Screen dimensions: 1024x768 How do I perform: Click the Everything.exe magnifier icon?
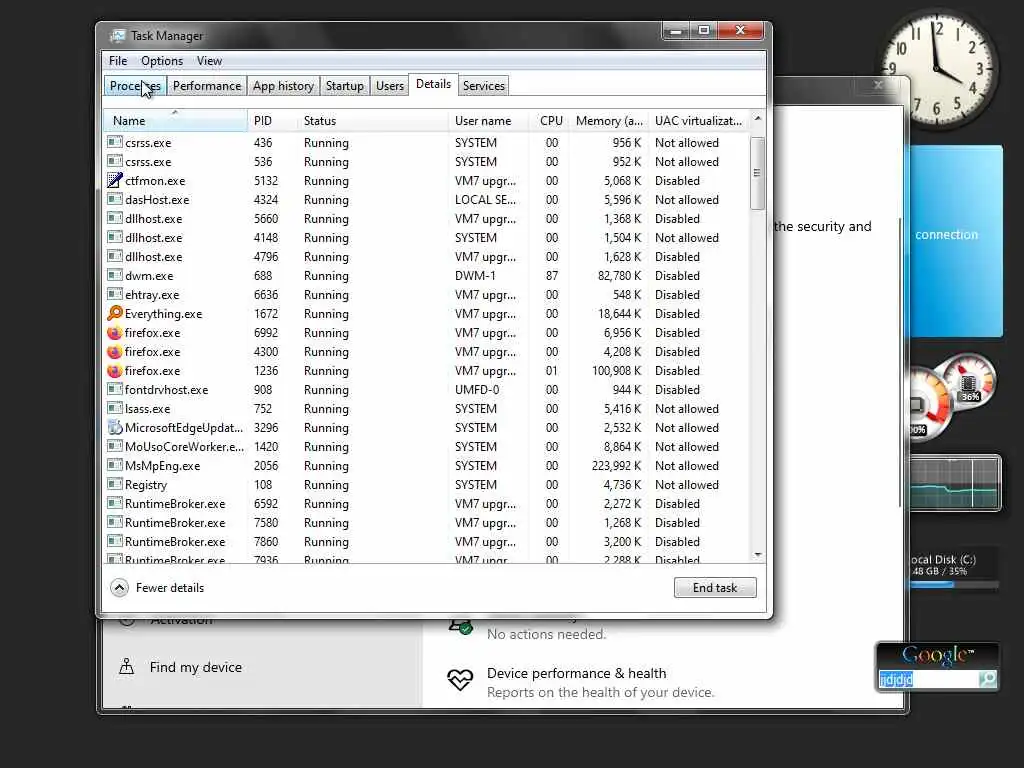115,313
